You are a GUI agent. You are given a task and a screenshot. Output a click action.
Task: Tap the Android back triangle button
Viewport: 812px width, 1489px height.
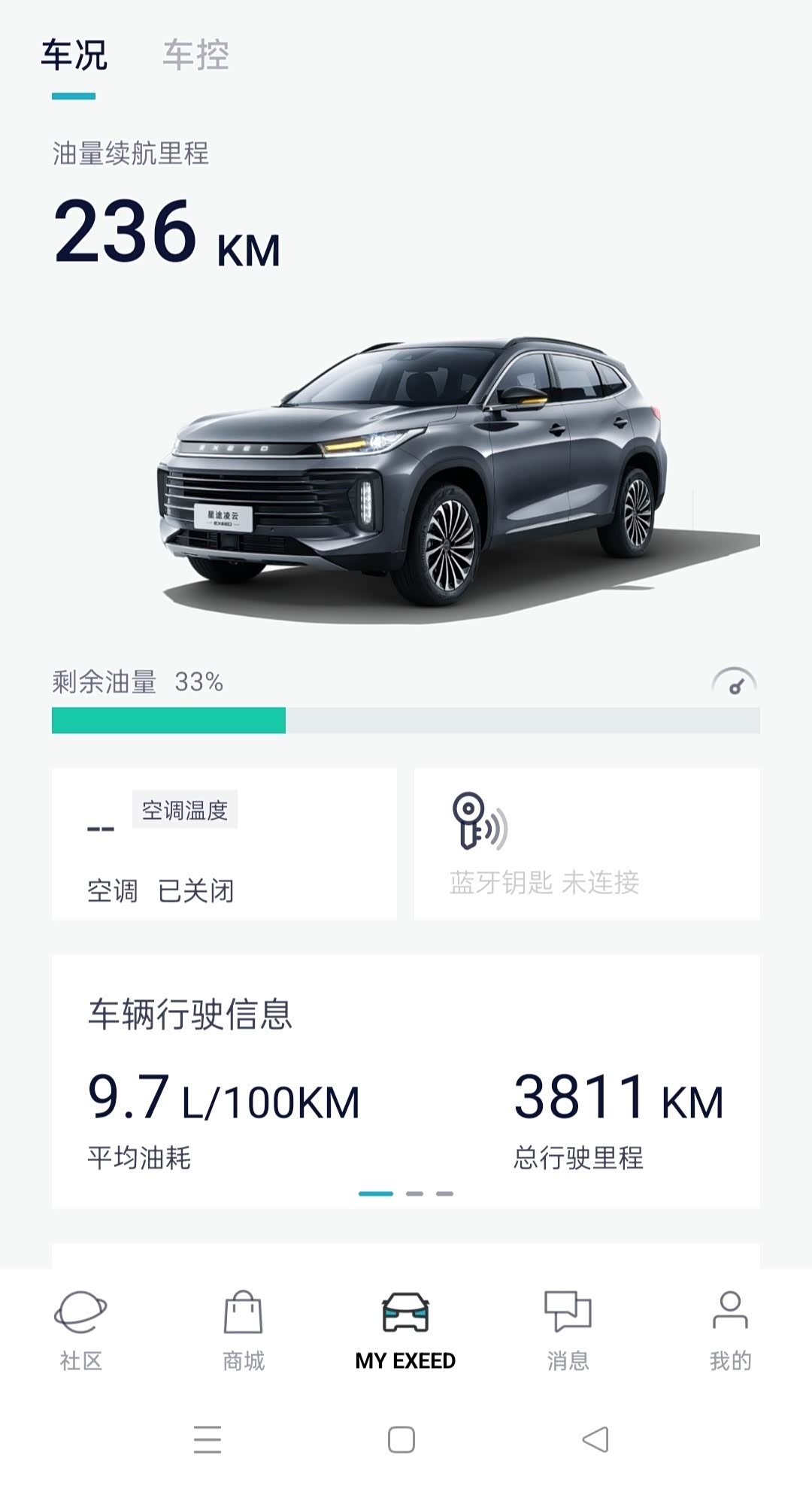(595, 1440)
